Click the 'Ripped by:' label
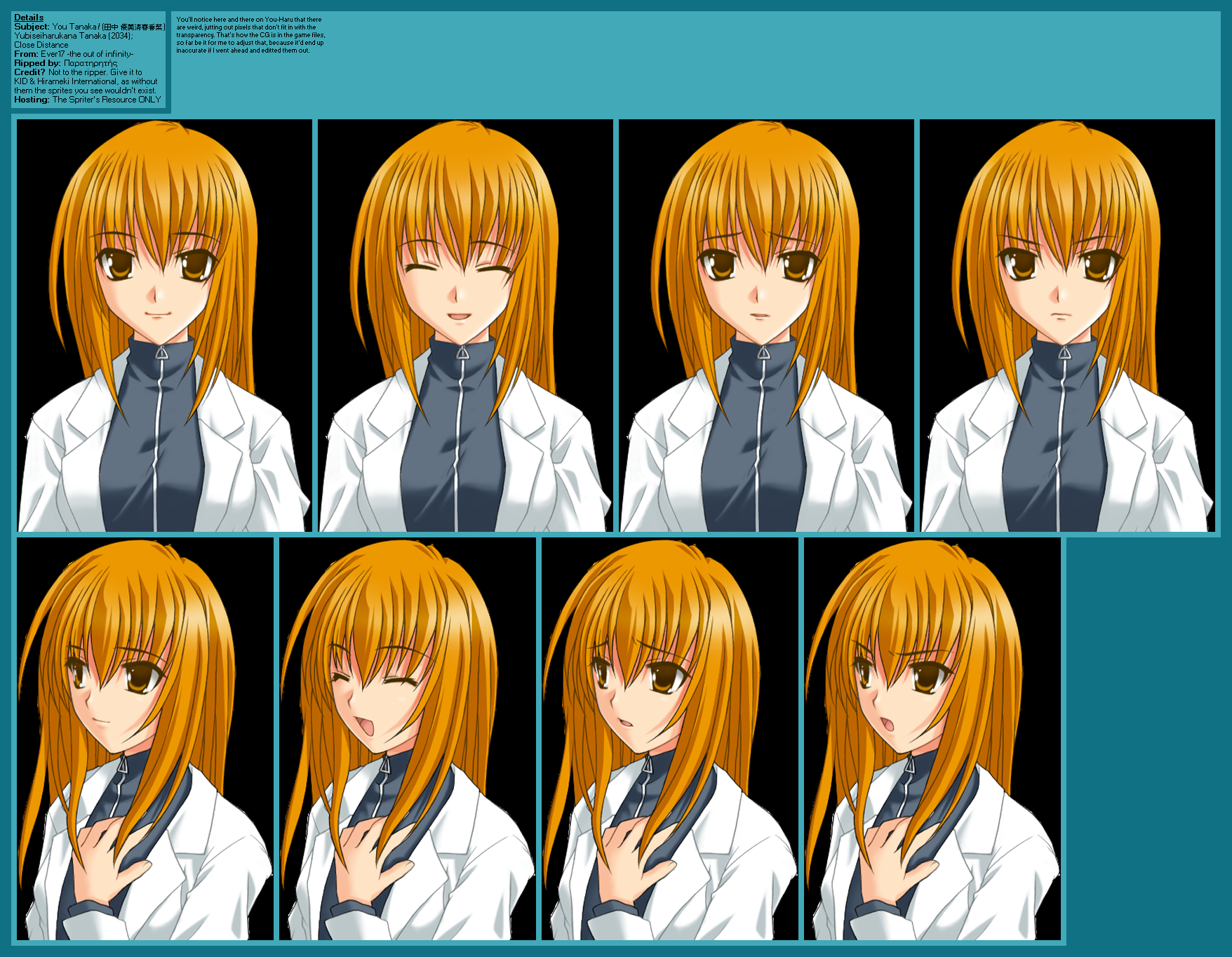Viewport: 1232px width, 957px height. coord(37,63)
